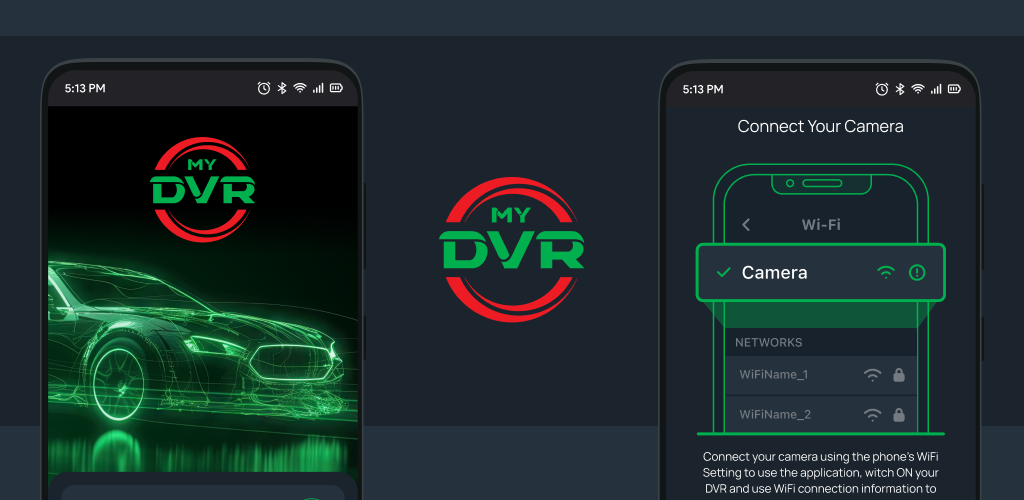Click the camera connection instruction paragraph
Screen dimensions: 1024x500
coord(821,473)
